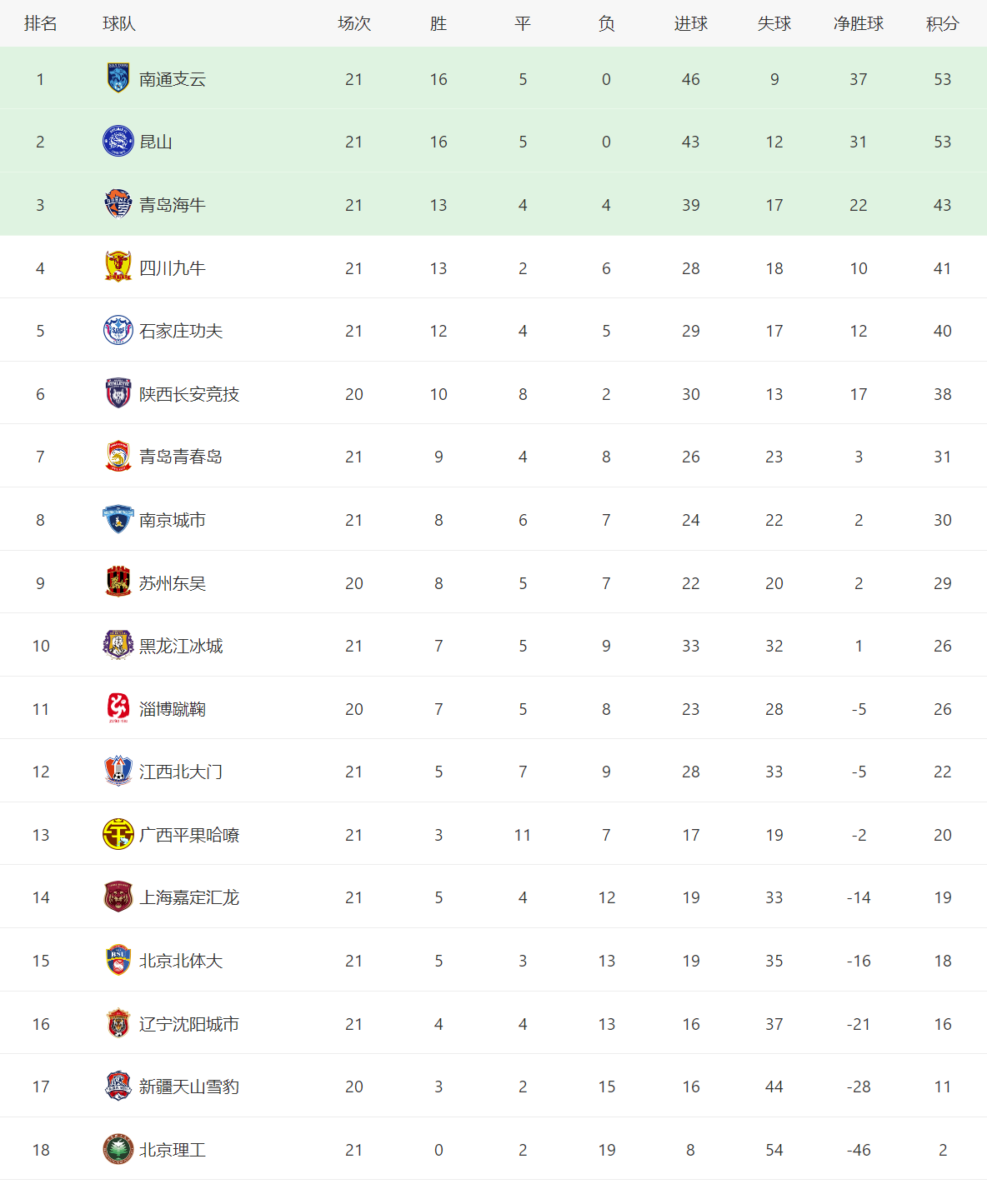The width and height of the screenshot is (987, 1204).
Task: Open the 南京城市 team name link
Action: (x=173, y=520)
